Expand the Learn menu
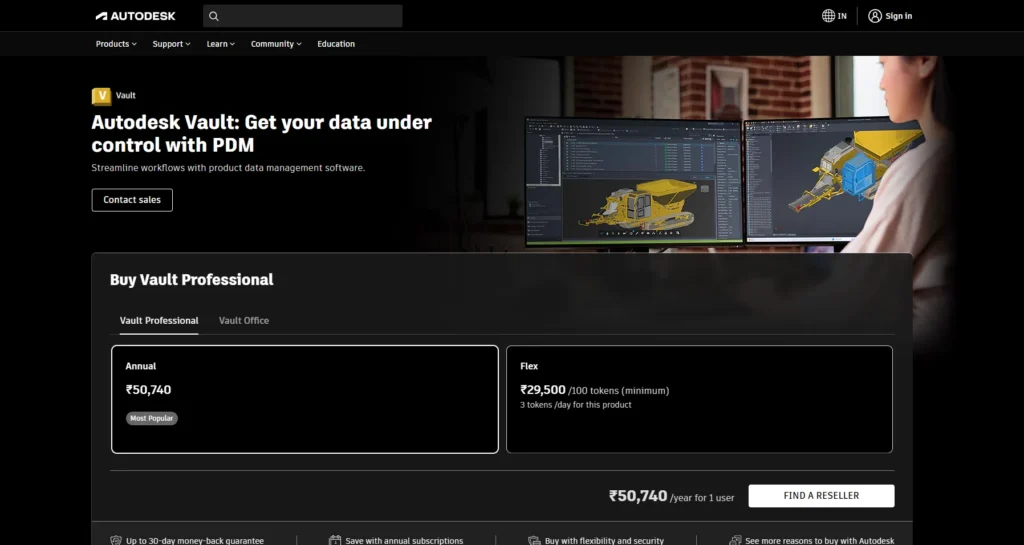The width and height of the screenshot is (1024, 545). [x=221, y=44]
